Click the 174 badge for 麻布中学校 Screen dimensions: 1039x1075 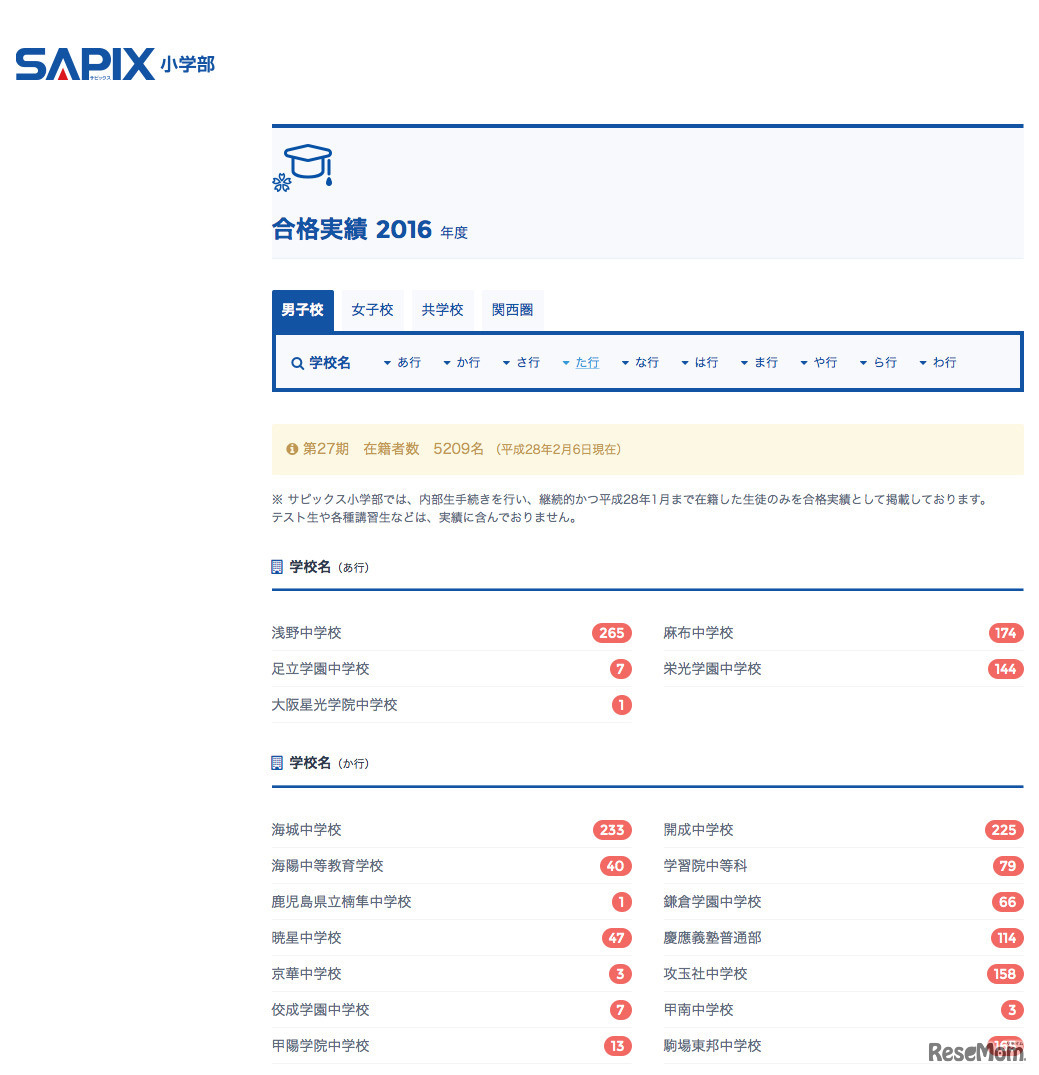[x=1005, y=633]
